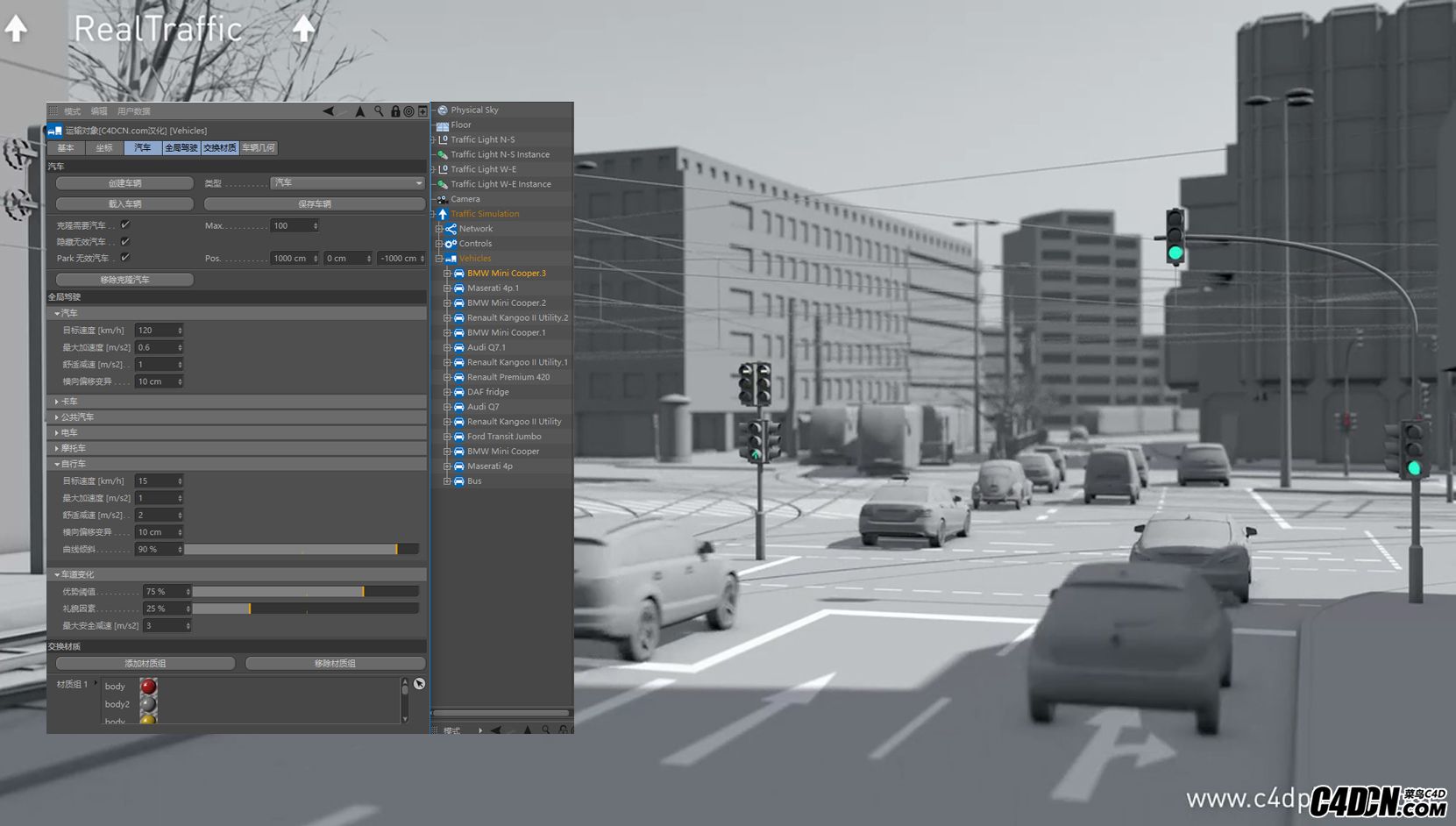Switch to the 坐标 tab
The image size is (1456, 826).
point(104,148)
